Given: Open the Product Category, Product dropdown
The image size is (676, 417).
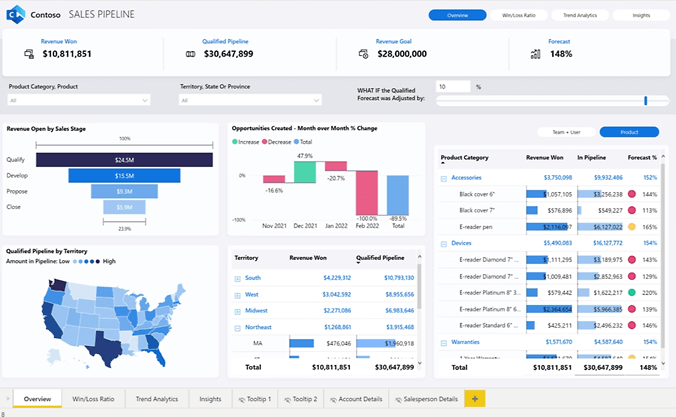Looking at the screenshot, I should click(x=79, y=100).
